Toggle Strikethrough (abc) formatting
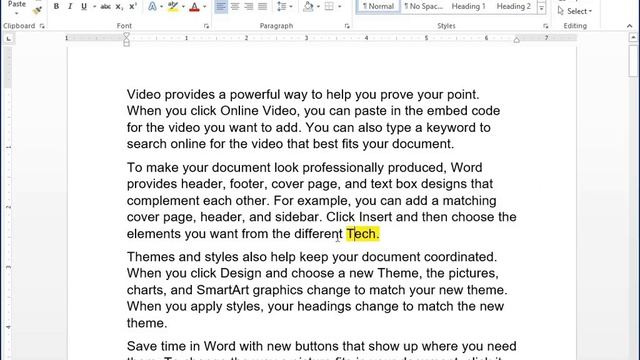 pyautogui.click(x=106, y=6)
